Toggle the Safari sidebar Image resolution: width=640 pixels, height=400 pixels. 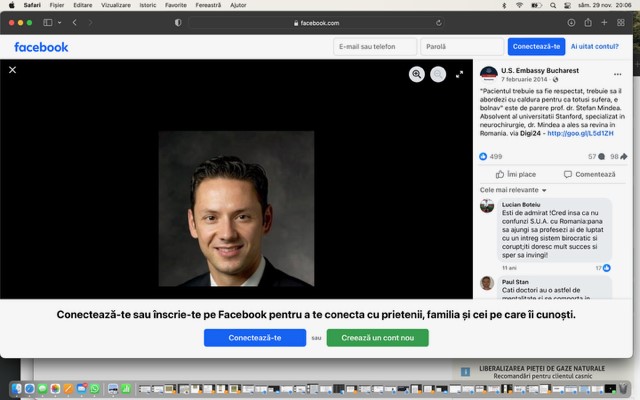pos(48,22)
